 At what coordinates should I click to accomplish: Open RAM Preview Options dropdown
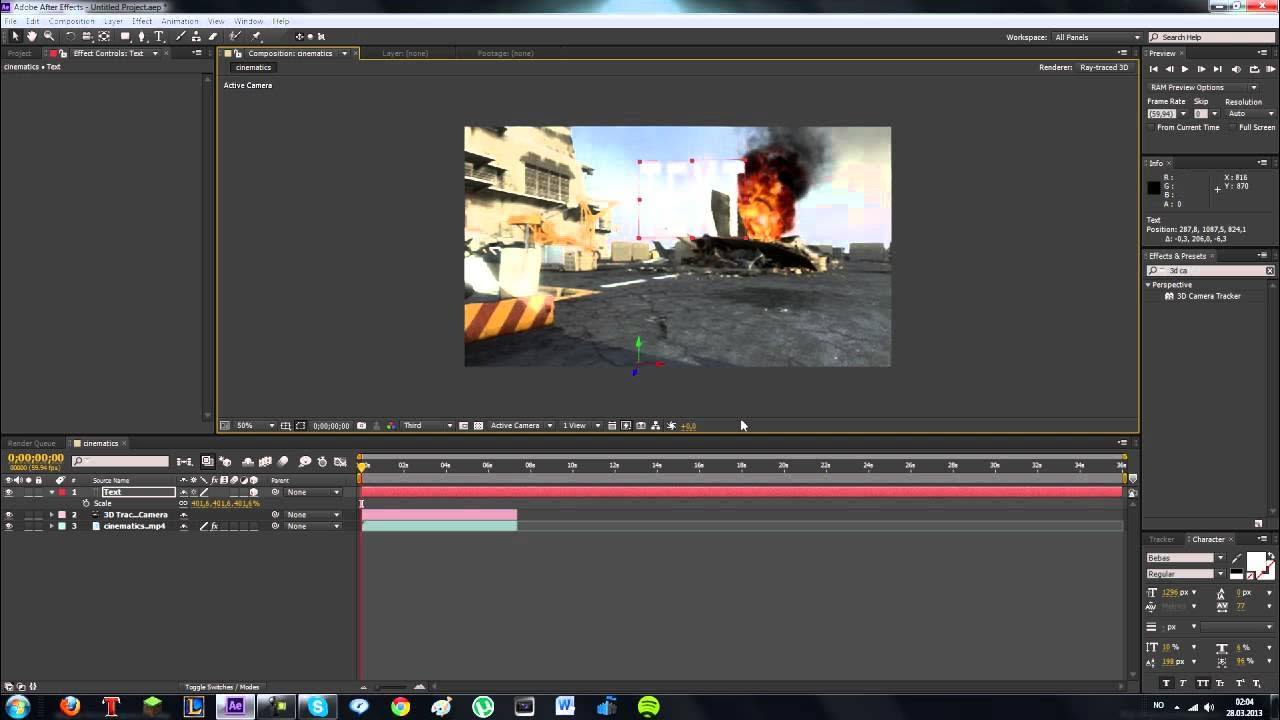point(1203,87)
